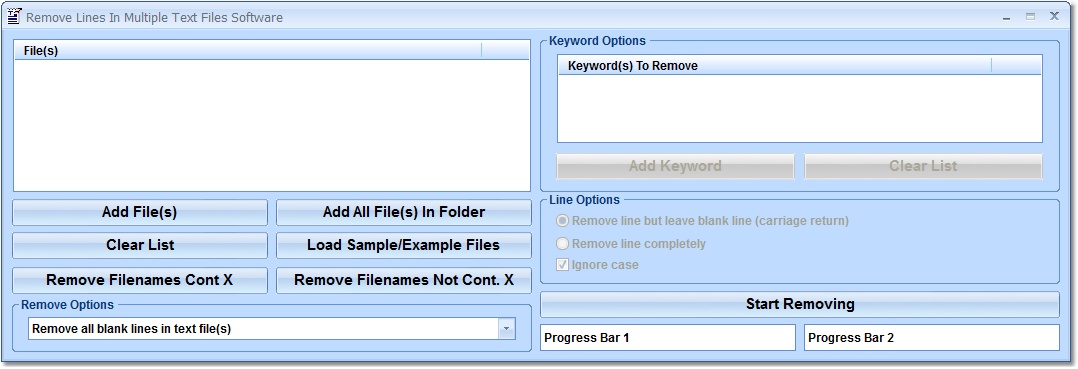Select the Remove all blank lines combo box
Image resolution: width=1078 pixels, height=369 pixels.
pos(272,328)
